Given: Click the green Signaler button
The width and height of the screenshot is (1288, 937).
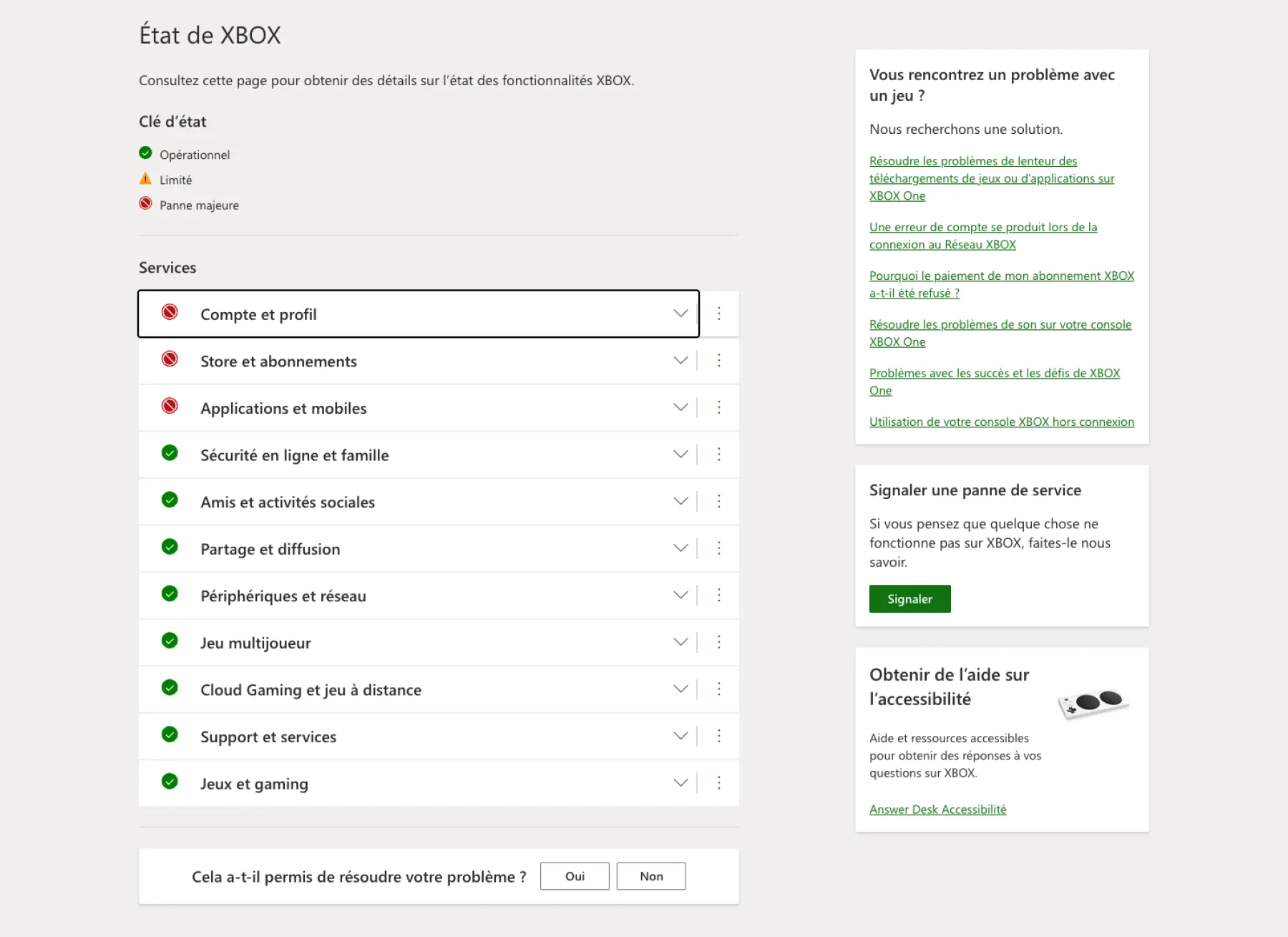Looking at the screenshot, I should coord(909,599).
